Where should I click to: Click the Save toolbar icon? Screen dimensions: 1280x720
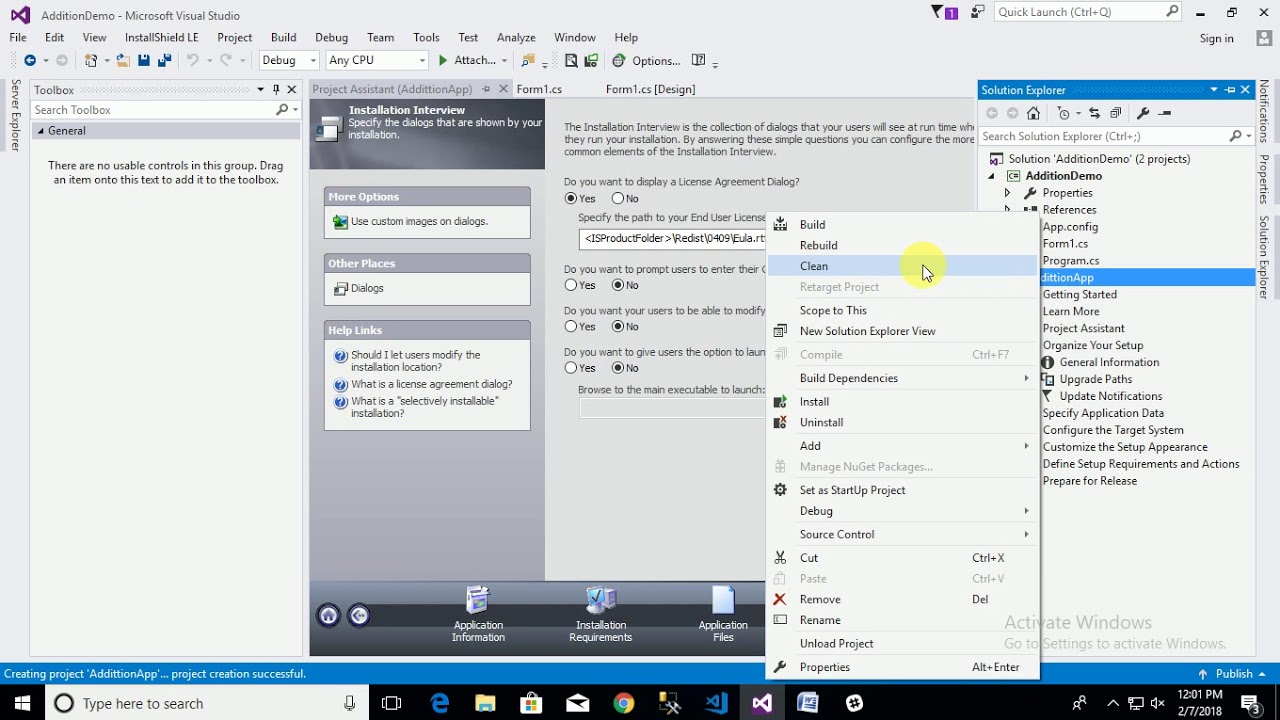[x=143, y=60]
